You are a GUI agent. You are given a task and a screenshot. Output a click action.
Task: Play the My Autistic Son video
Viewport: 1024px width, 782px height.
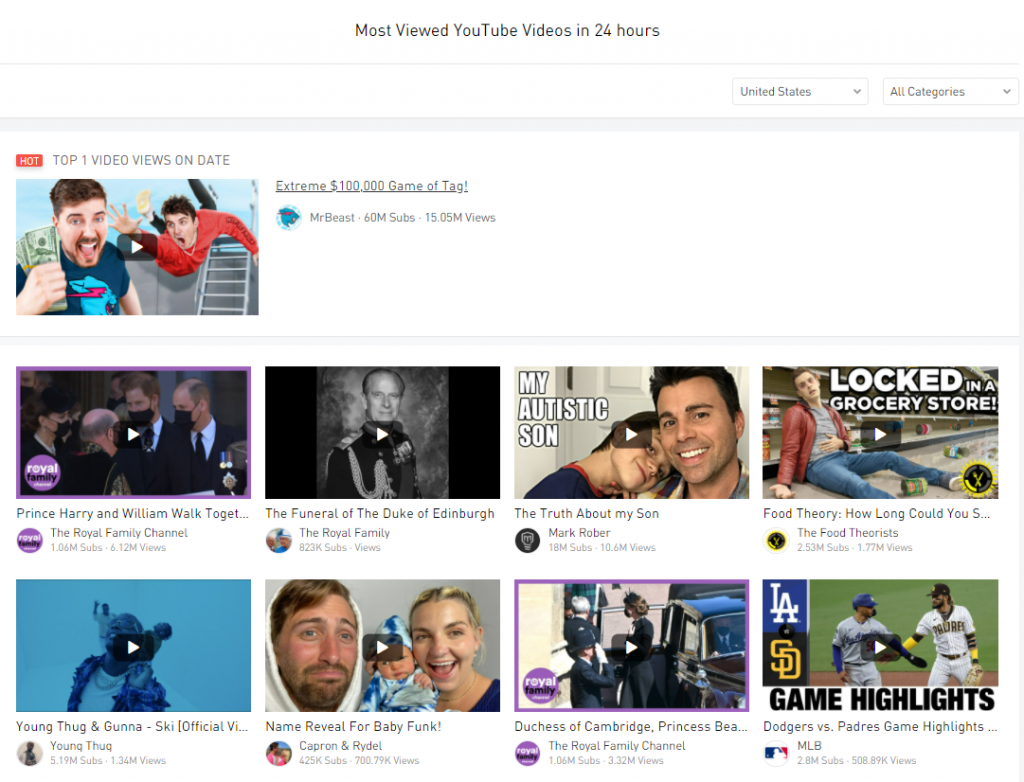(632, 433)
